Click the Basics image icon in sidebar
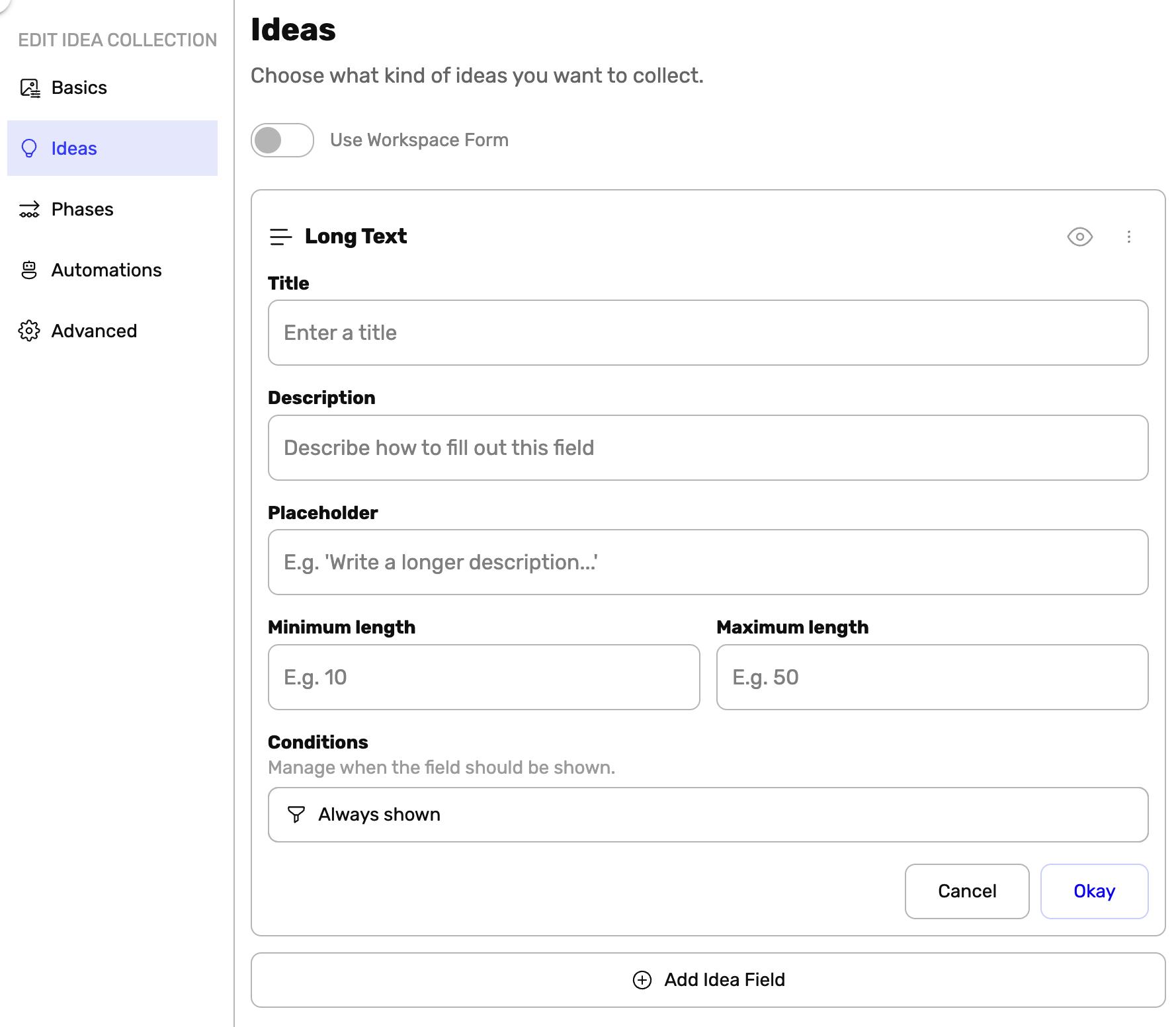This screenshot has width=1176, height=1027. coord(30,88)
